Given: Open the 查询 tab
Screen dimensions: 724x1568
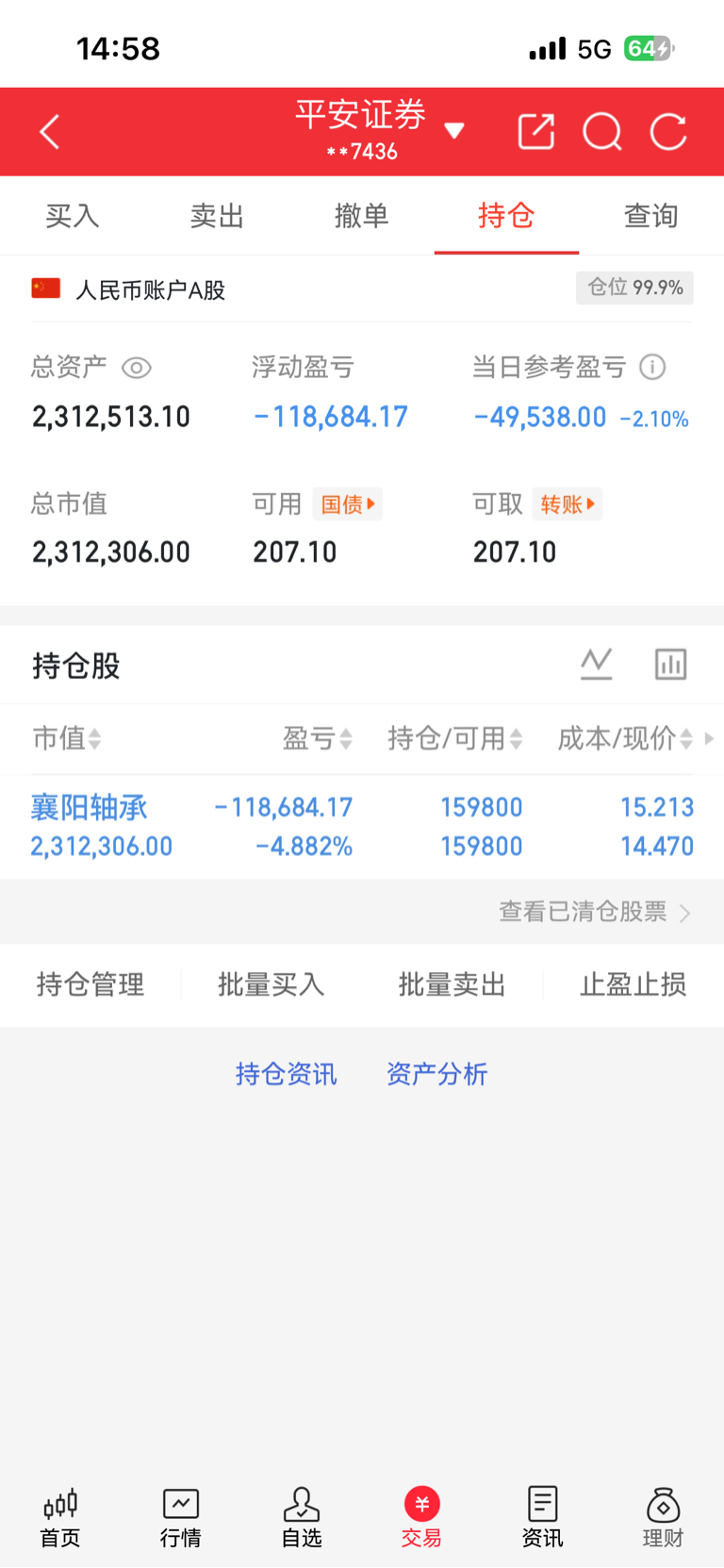Looking at the screenshot, I should (650, 216).
